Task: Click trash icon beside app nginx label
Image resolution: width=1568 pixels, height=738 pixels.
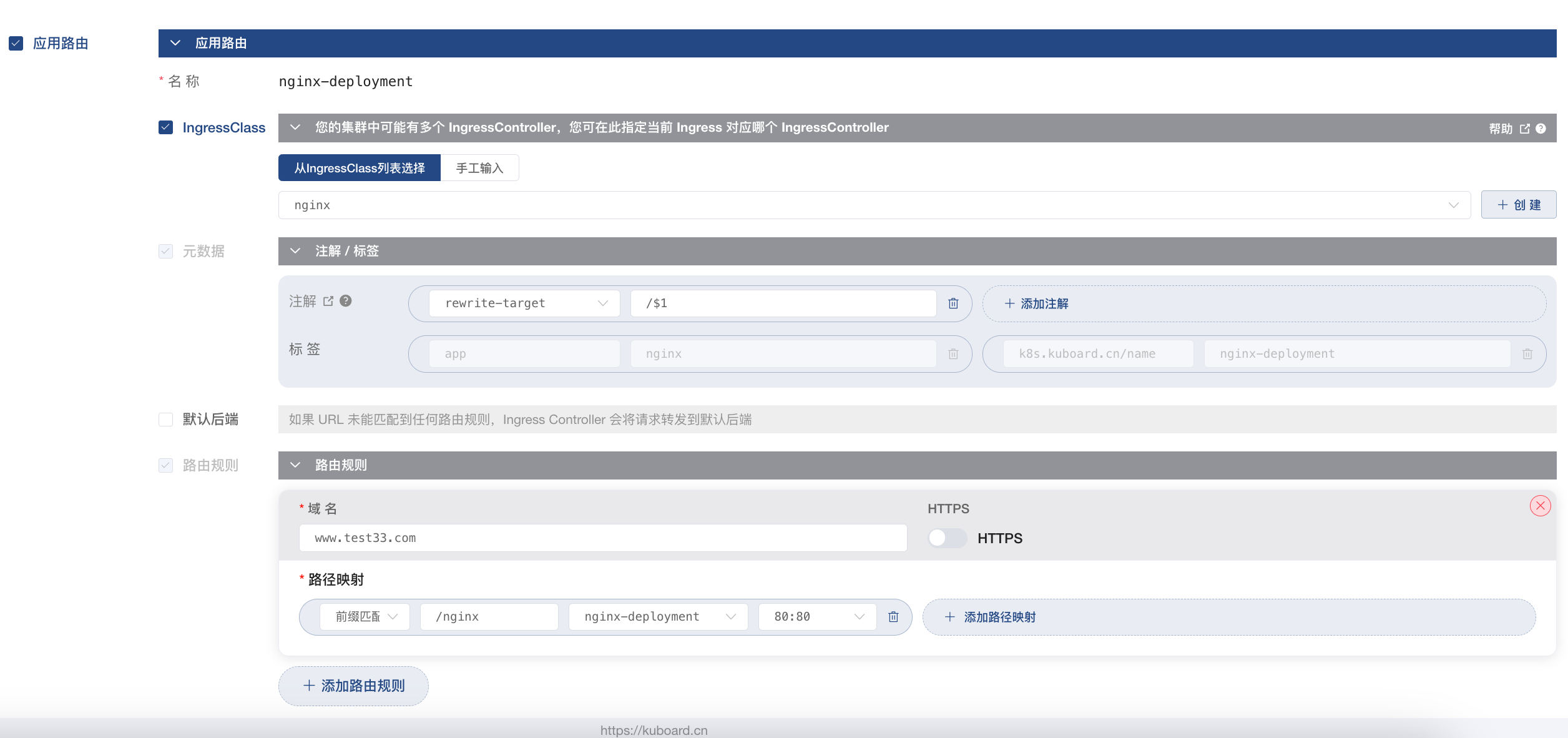Action: point(953,354)
